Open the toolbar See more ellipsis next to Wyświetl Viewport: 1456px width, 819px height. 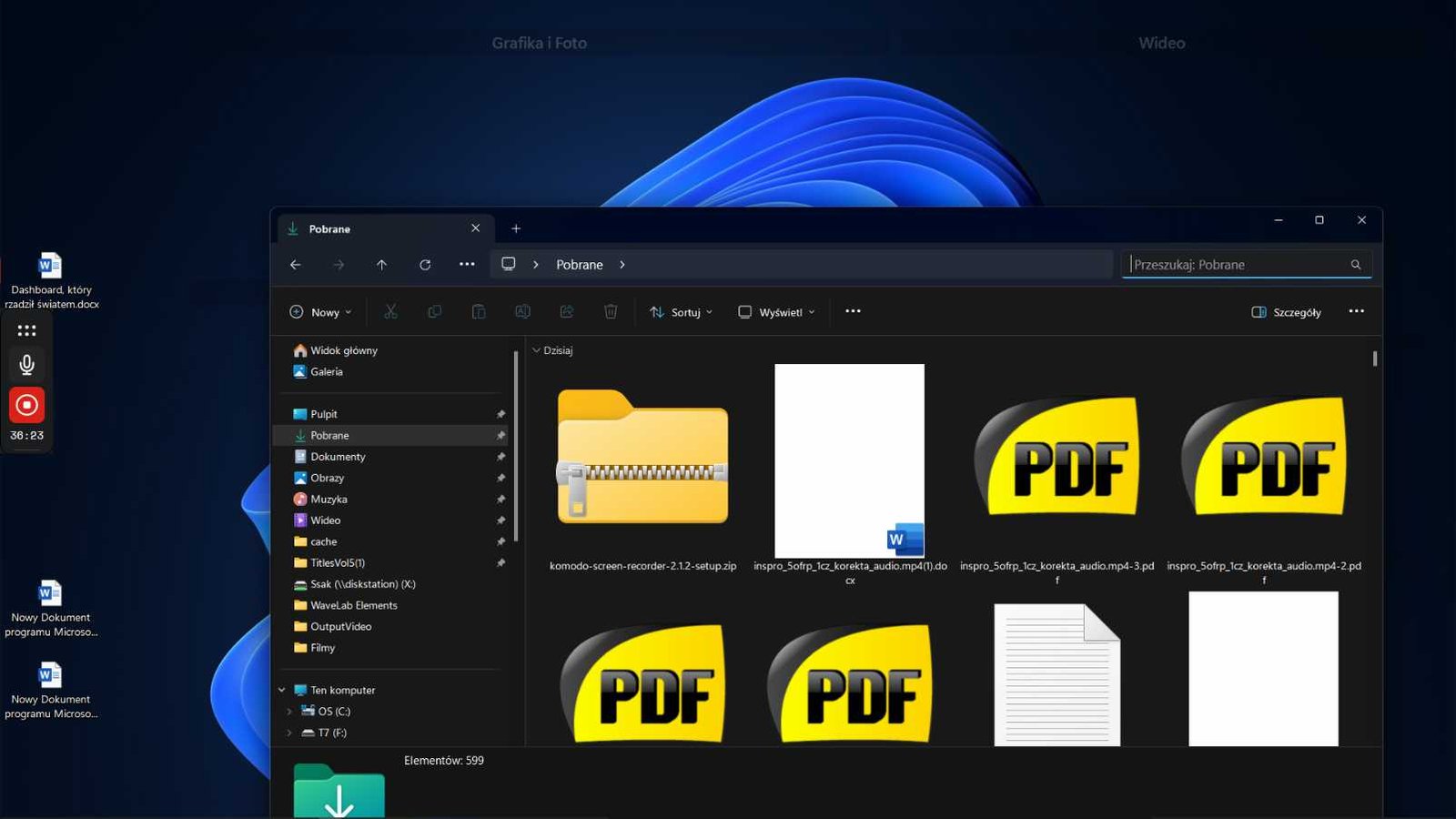(x=853, y=311)
